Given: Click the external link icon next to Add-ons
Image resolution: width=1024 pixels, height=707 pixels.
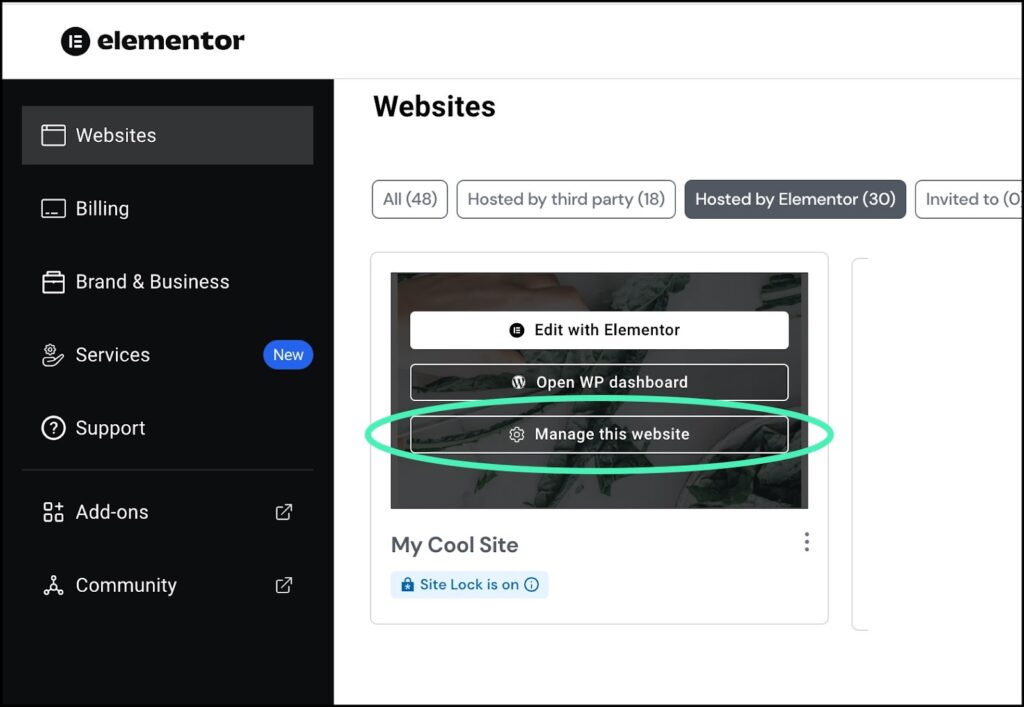Looking at the screenshot, I should (x=283, y=511).
